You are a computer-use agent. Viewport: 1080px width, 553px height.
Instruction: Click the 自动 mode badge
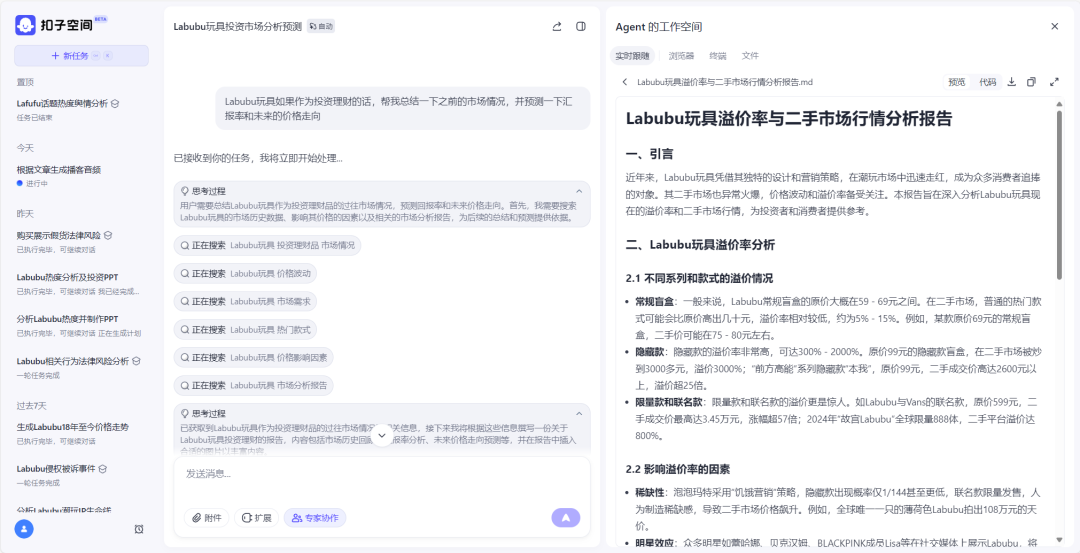[x=321, y=26]
